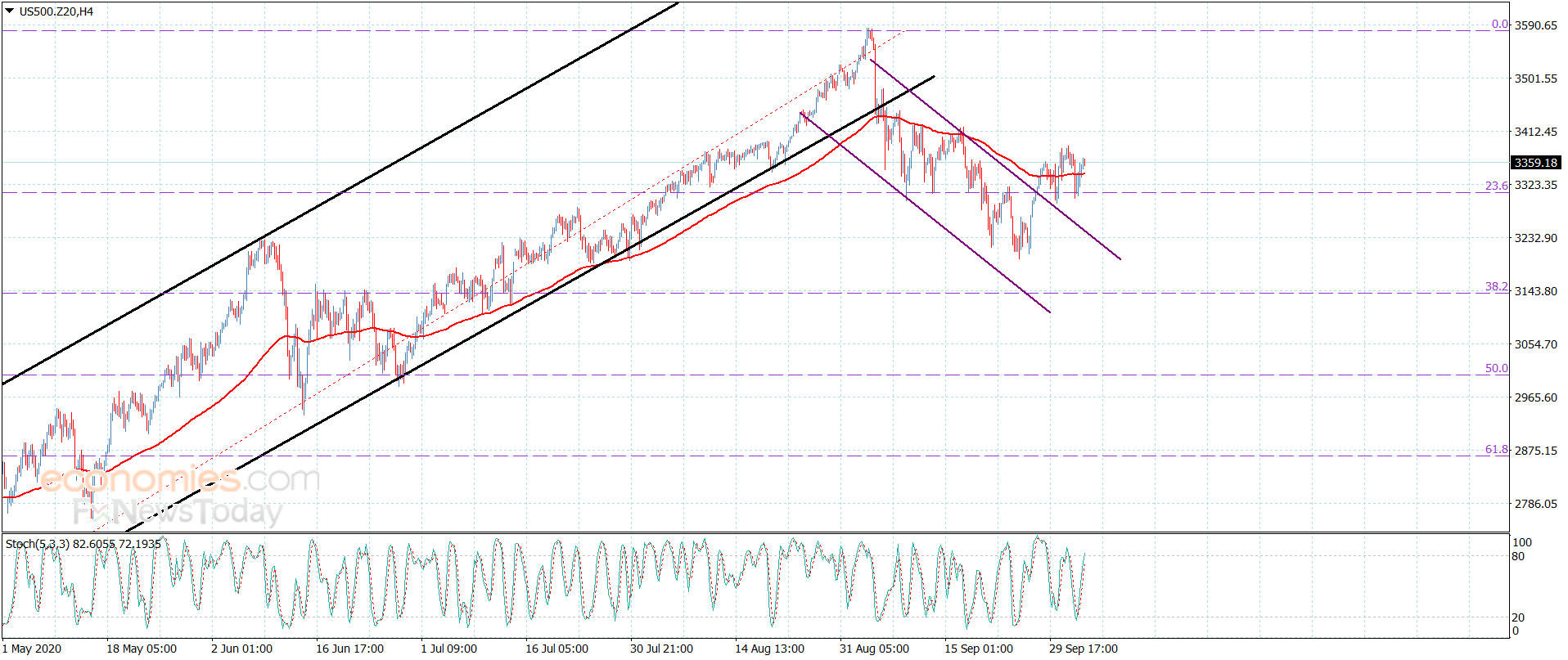Screen dimensions: 1568x660
Task: Select the current price label 3359.18
Action: pos(1536,163)
